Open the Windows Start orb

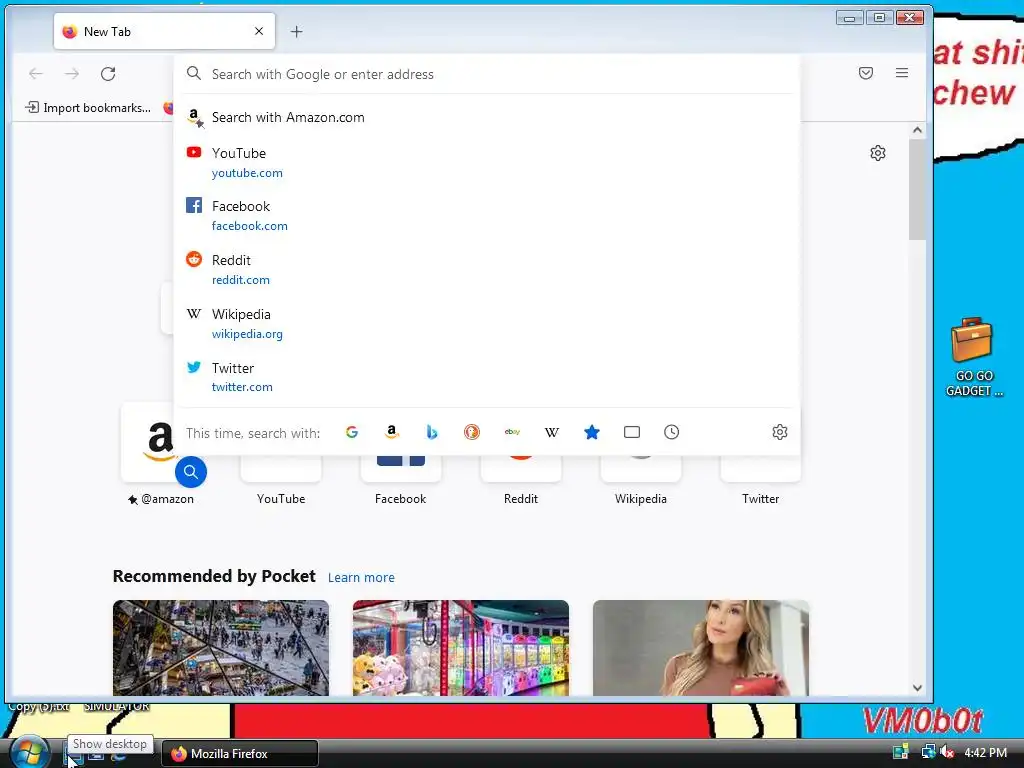tap(29, 752)
